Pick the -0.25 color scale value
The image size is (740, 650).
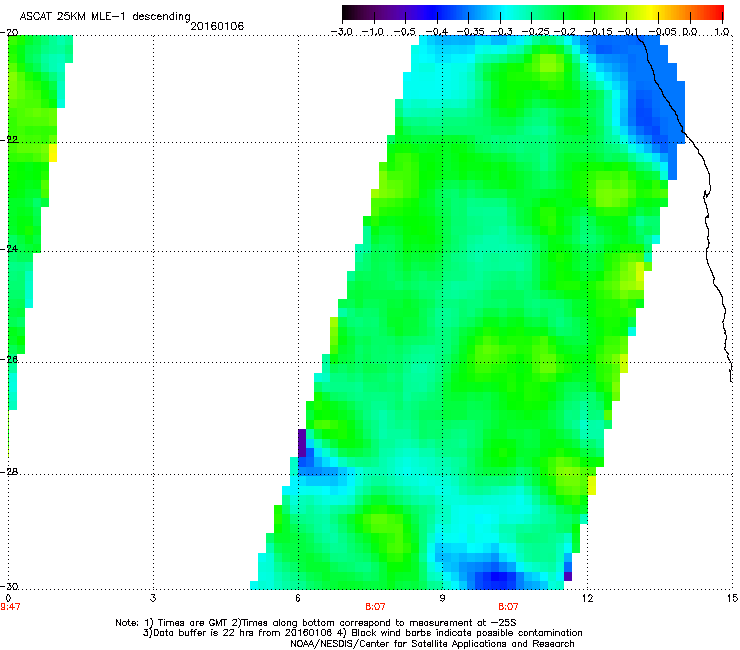pos(532,32)
